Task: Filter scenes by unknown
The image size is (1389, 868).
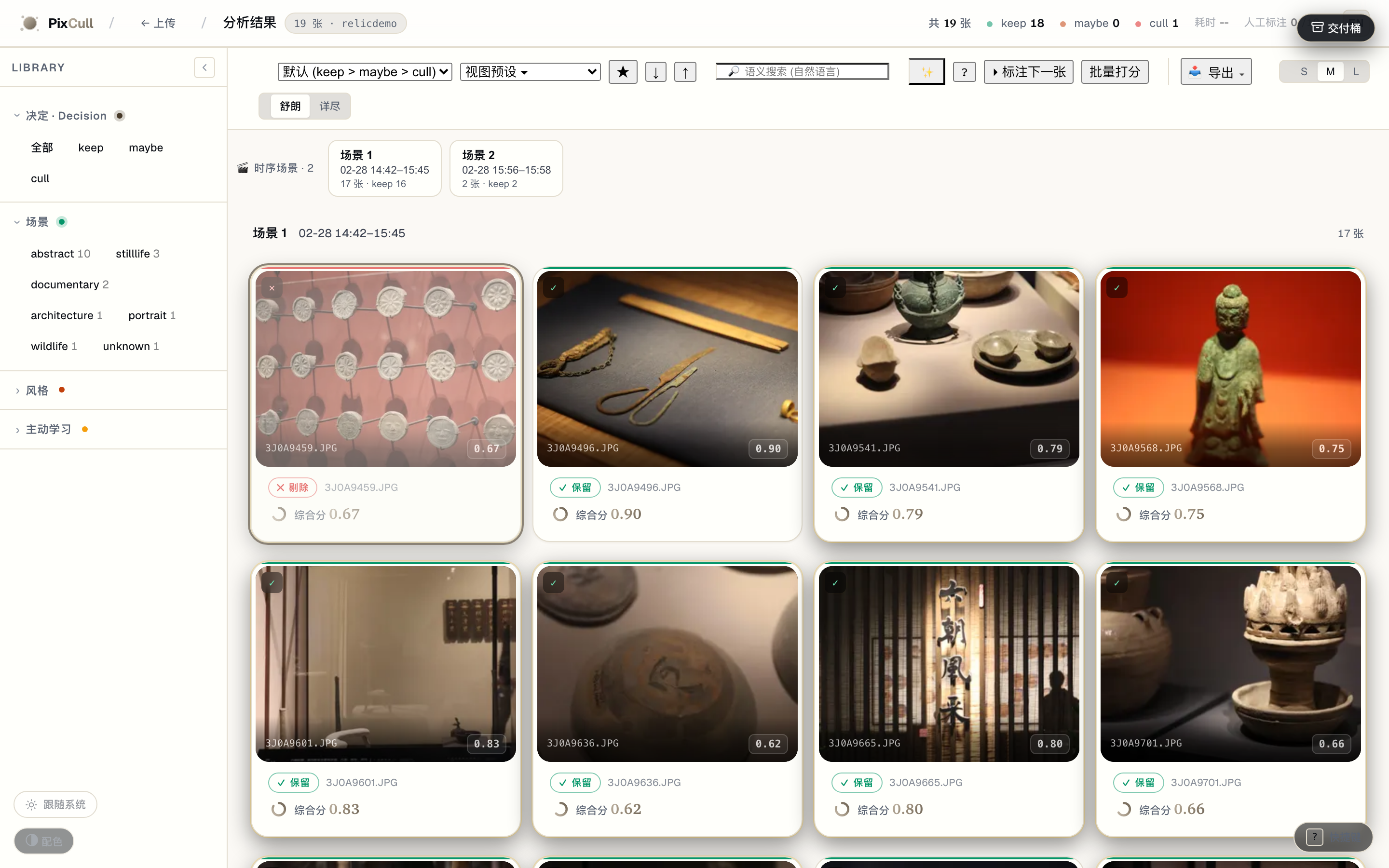Action: click(x=131, y=346)
